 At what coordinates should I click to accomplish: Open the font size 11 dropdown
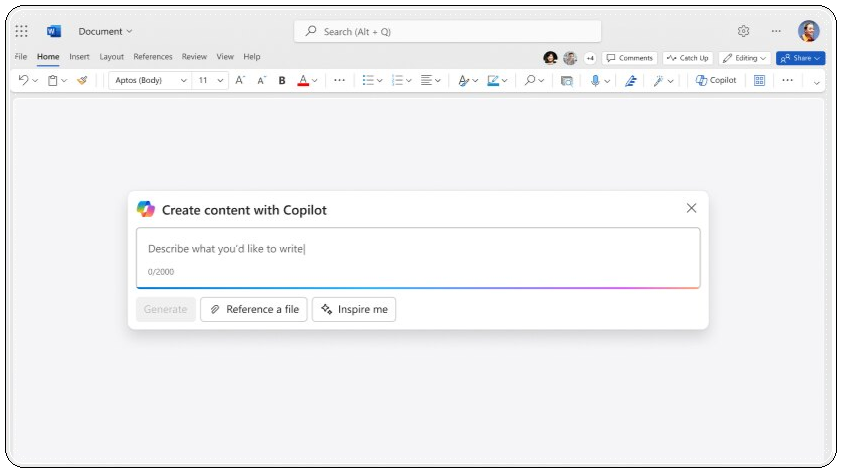pos(210,80)
